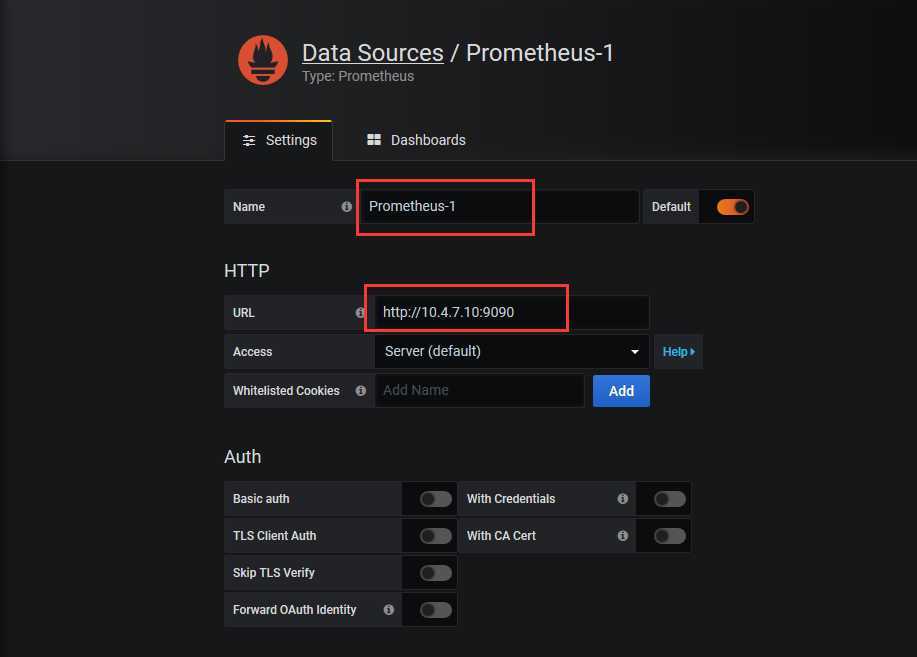Click the info icon beside Forward OAuth Identity
The width and height of the screenshot is (917, 657).
tap(389, 610)
